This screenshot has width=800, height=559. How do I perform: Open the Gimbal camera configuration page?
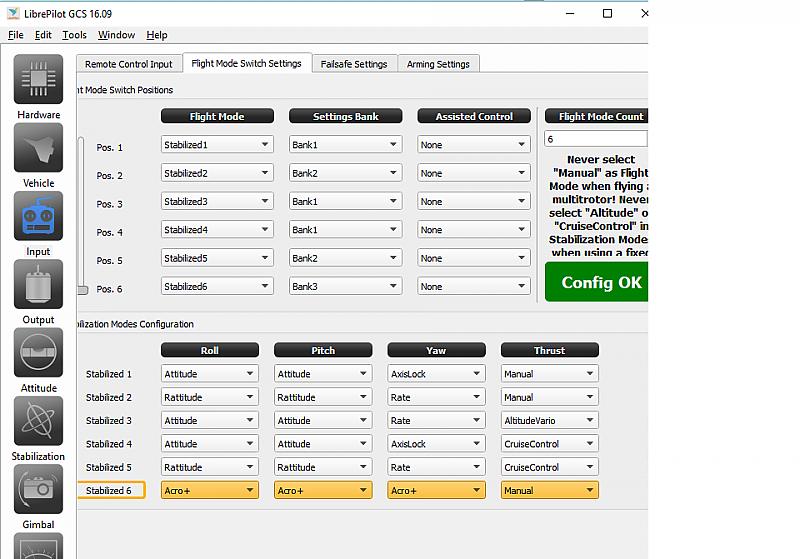click(x=38, y=490)
